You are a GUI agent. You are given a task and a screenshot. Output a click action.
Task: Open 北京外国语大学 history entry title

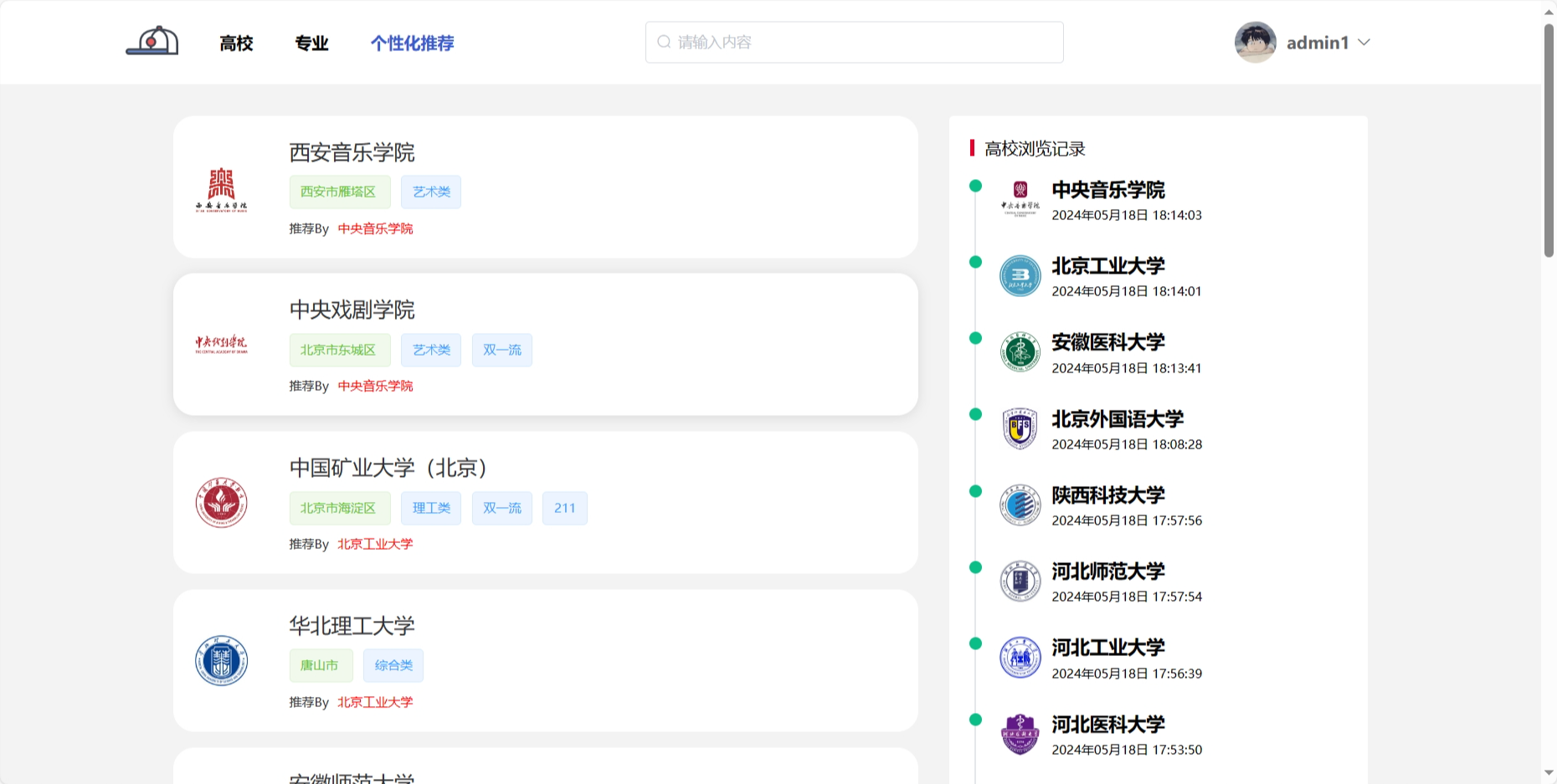tap(1118, 419)
